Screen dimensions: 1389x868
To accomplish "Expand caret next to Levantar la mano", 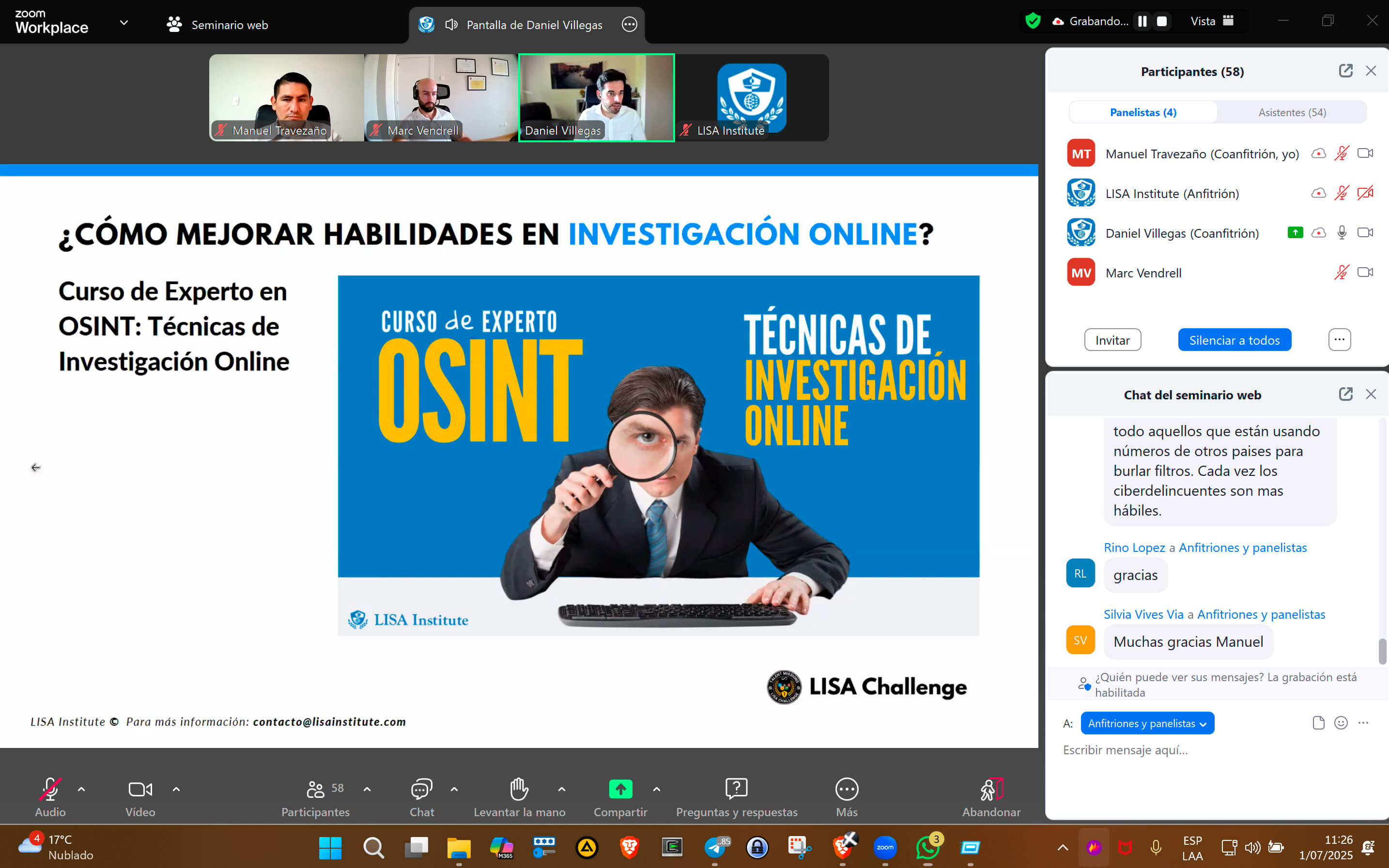I will coord(562,790).
